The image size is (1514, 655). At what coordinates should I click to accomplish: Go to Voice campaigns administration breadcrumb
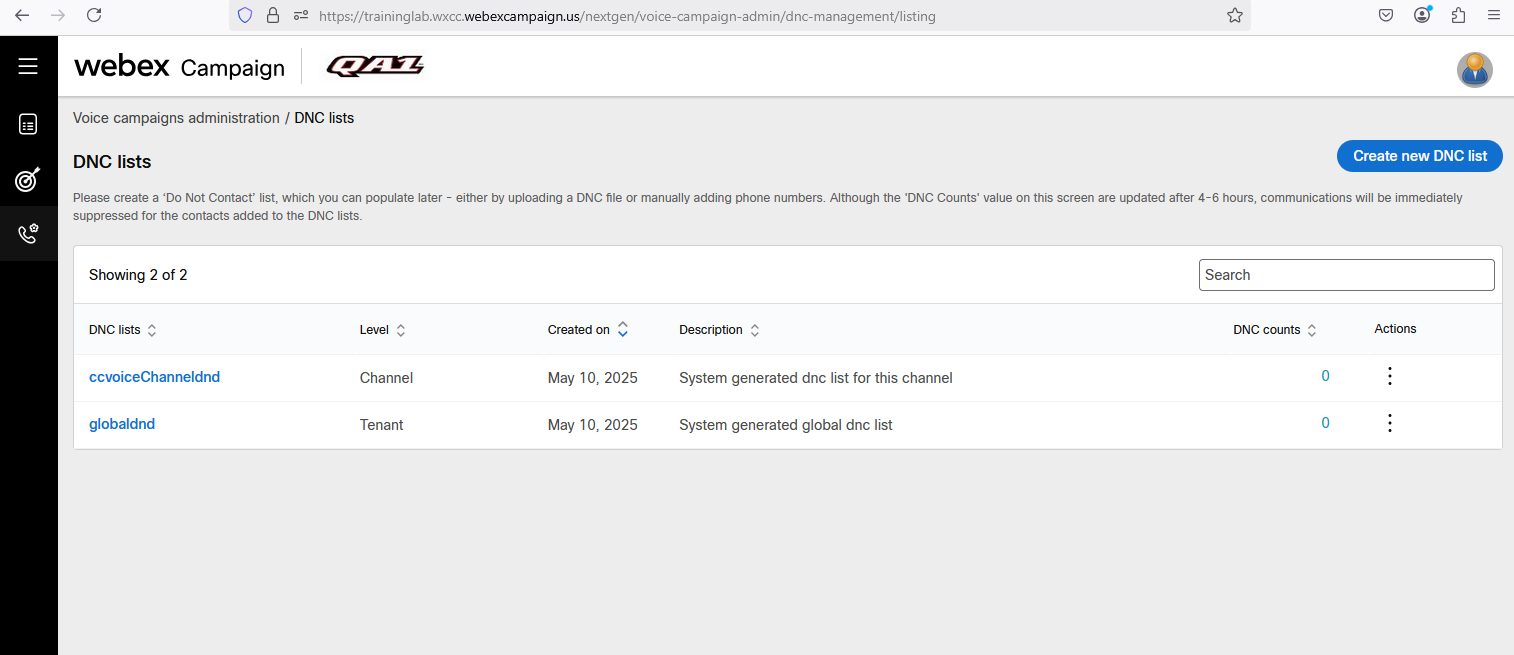click(176, 118)
